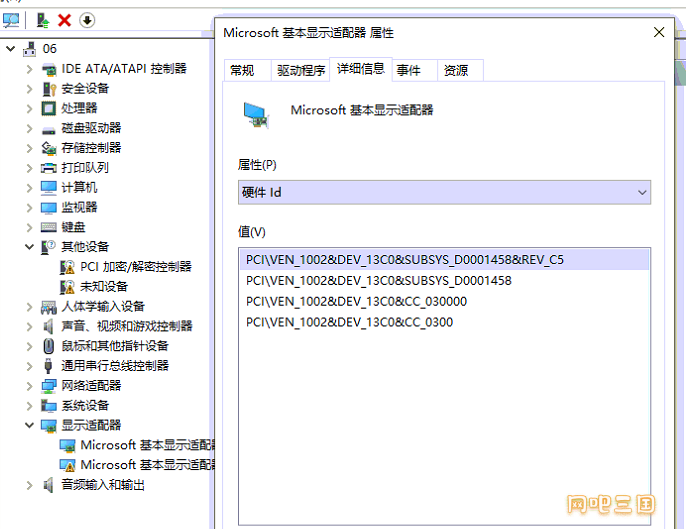This screenshot has width=686, height=529.
Task: Select the 存储控制器 tree label
Action: pos(91,148)
